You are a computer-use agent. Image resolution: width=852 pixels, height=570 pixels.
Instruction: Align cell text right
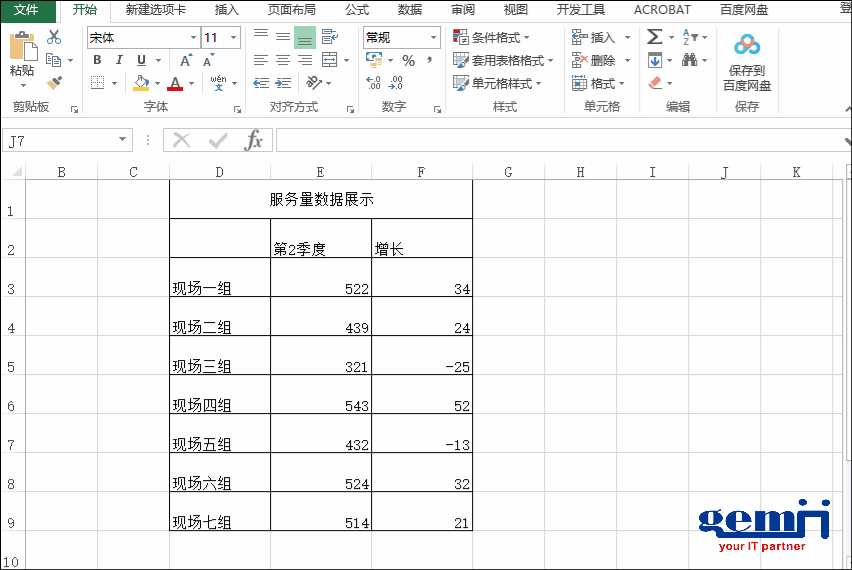pos(305,60)
